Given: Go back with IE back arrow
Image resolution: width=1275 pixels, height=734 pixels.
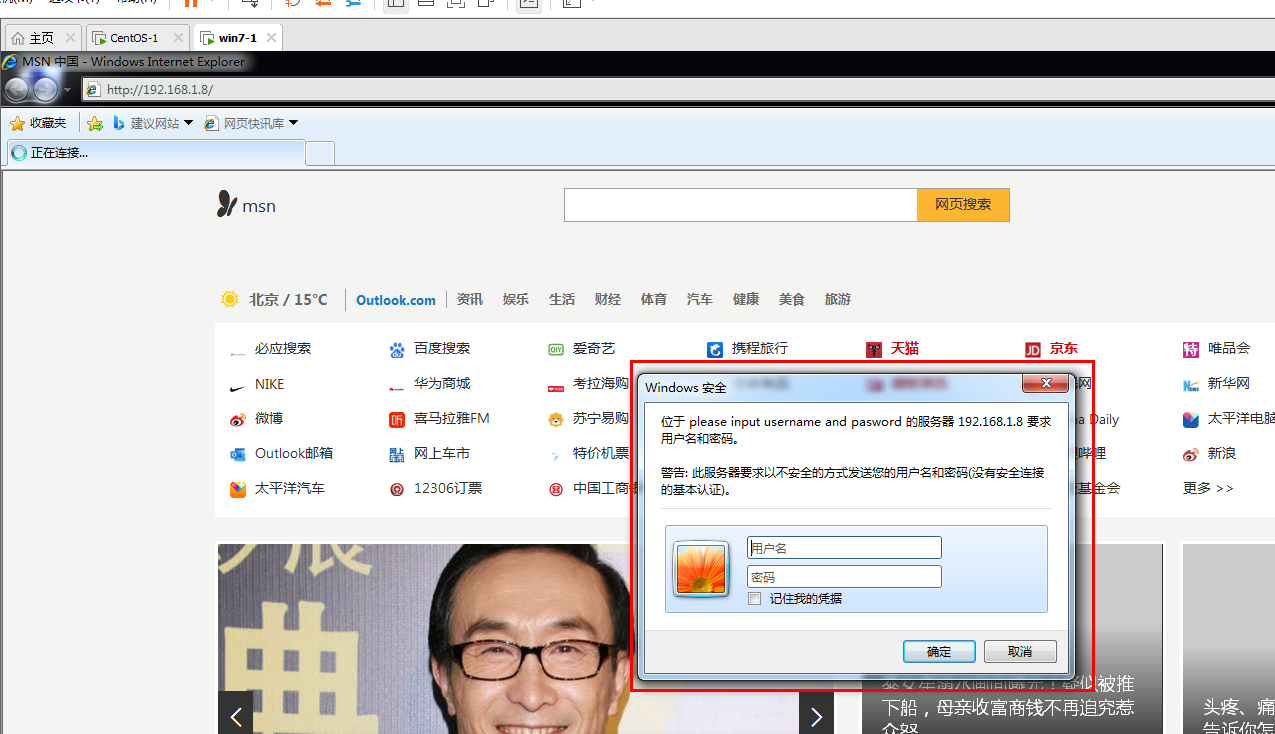Looking at the screenshot, I should point(17,90).
